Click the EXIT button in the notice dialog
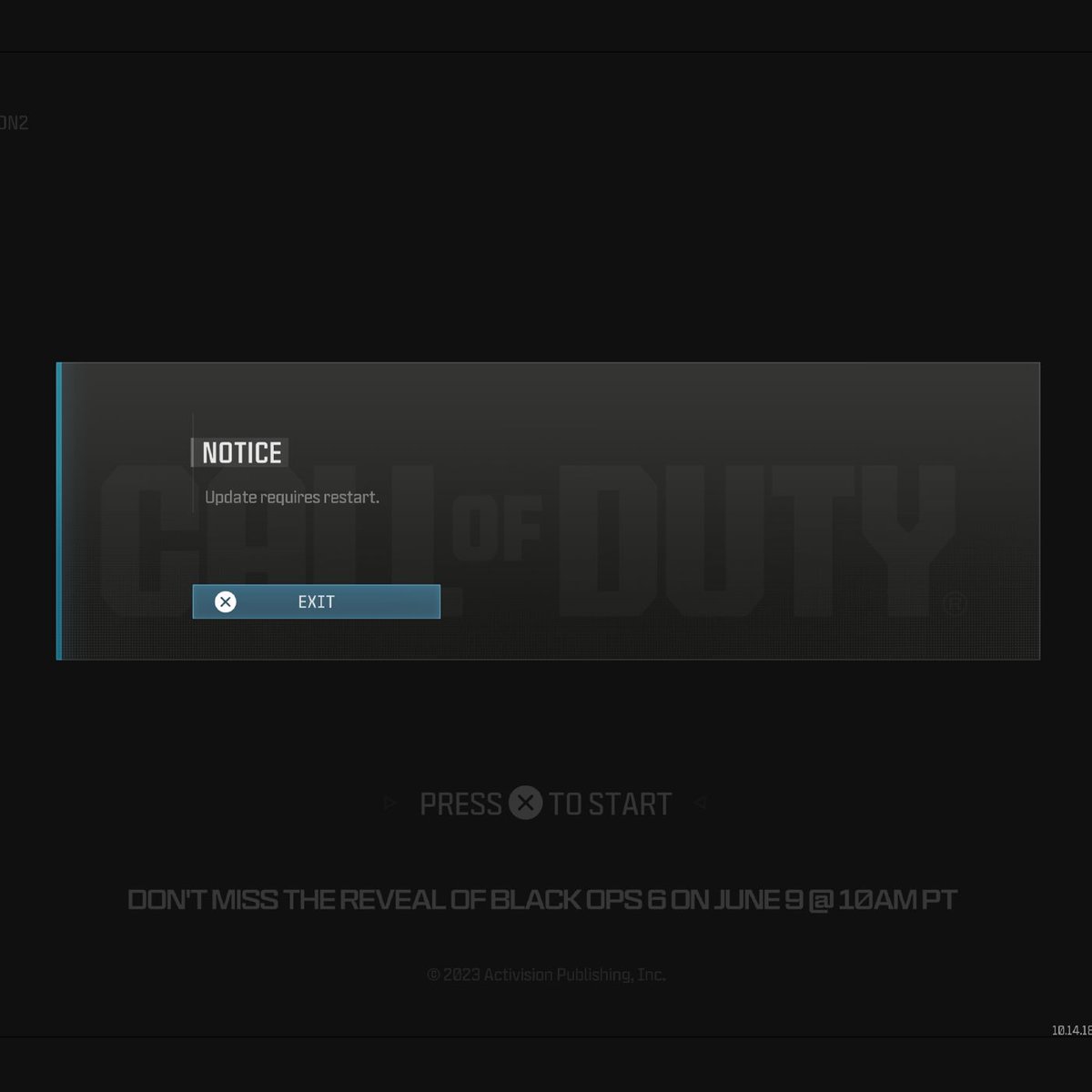Screen dimensions: 1092x1092 point(316,602)
